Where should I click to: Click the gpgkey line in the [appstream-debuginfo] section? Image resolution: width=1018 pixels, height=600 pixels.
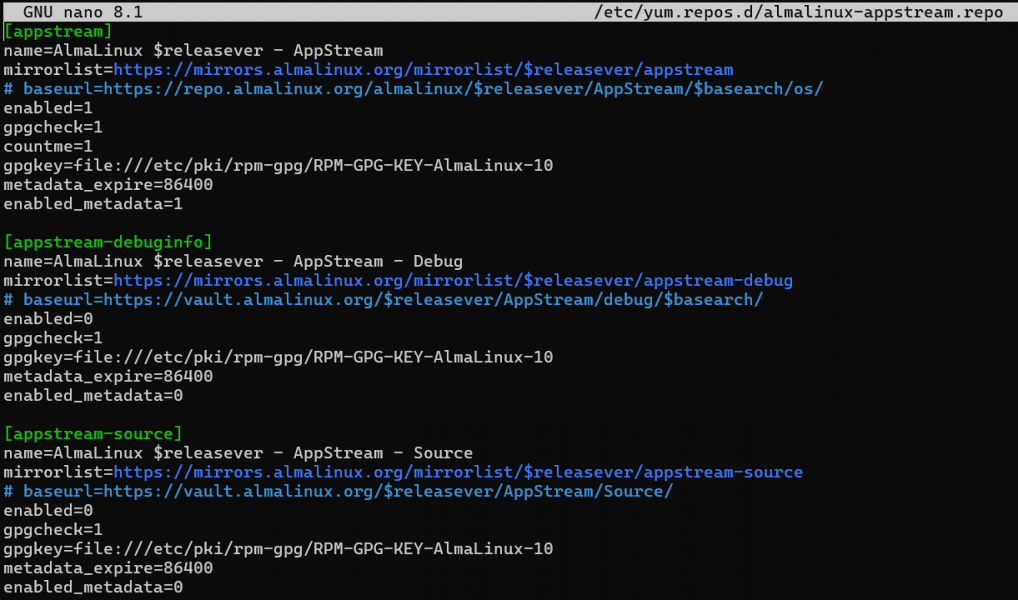[278, 356]
